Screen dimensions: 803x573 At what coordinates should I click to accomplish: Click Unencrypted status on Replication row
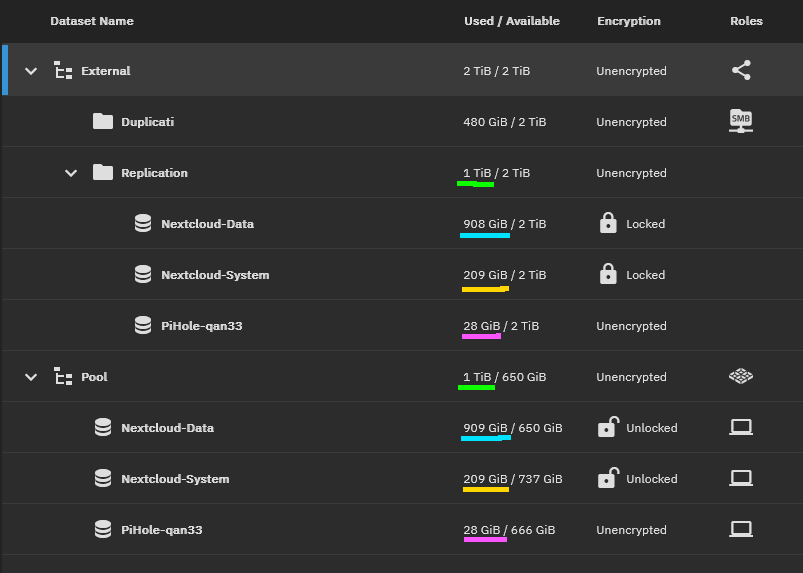pos(631,173)
